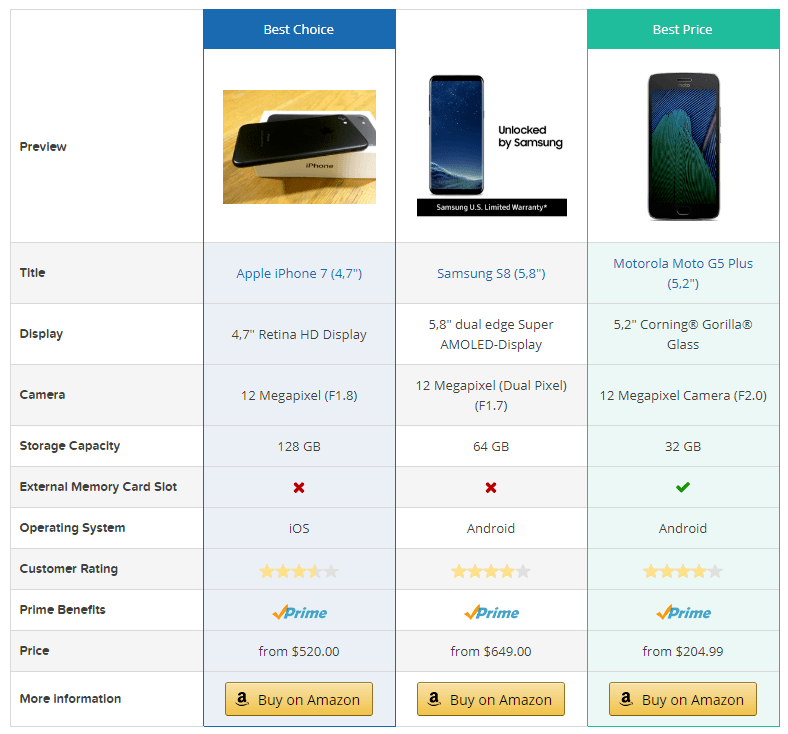Image resolution: width=788 pixels, height=734 pixels.
Task: Click the Samsung S8 customer rating stars
Action: coord(491,571)
